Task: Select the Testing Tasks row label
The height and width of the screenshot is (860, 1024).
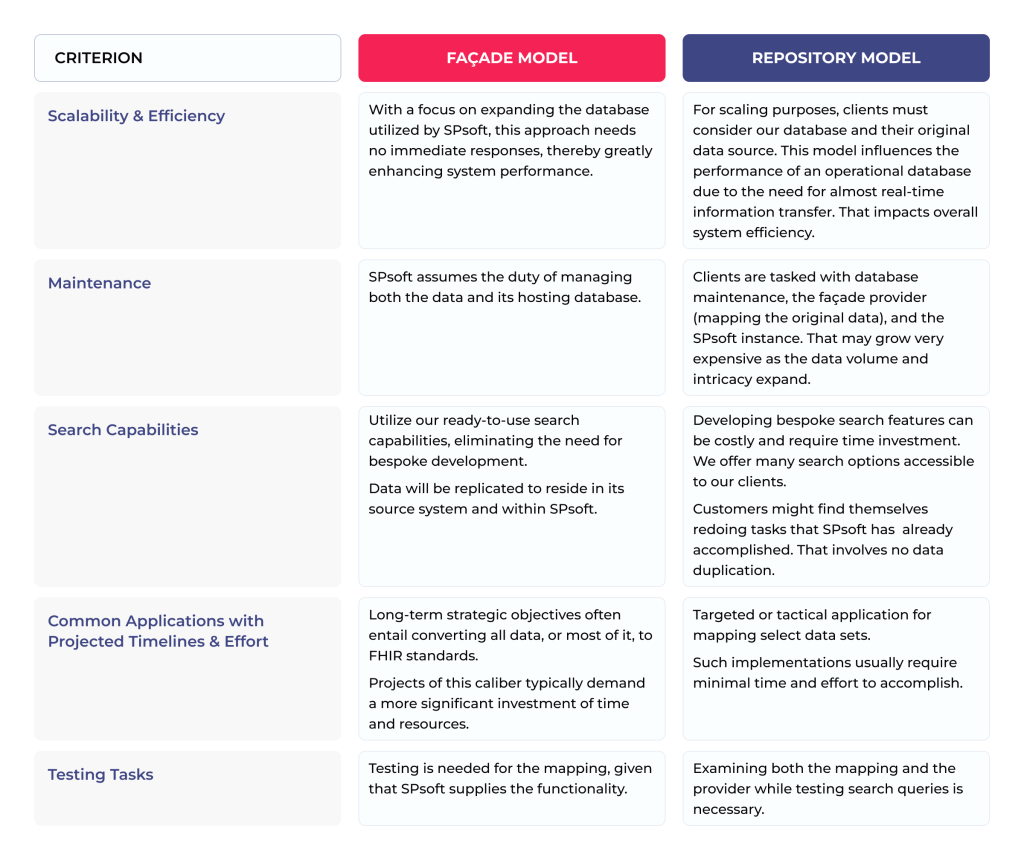Action: click(100, 775)
